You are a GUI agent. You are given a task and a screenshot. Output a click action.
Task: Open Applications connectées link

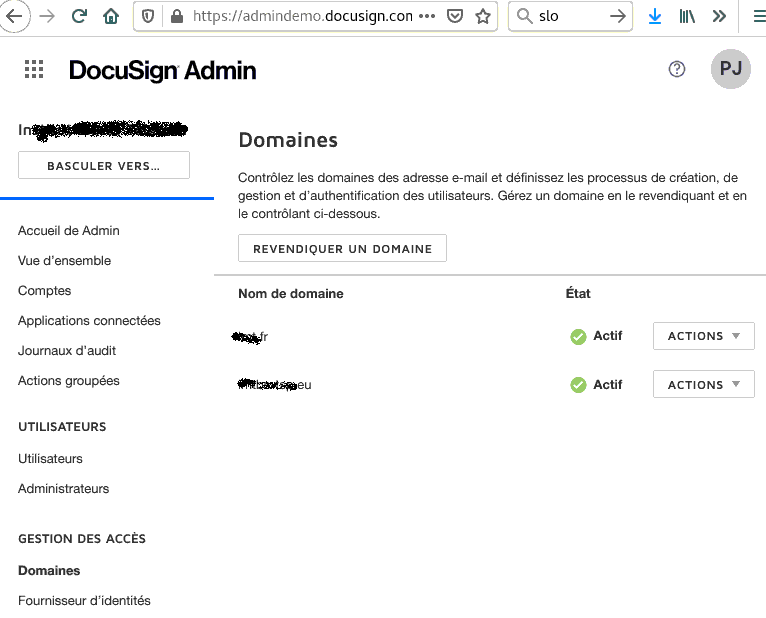click(89, 321)
